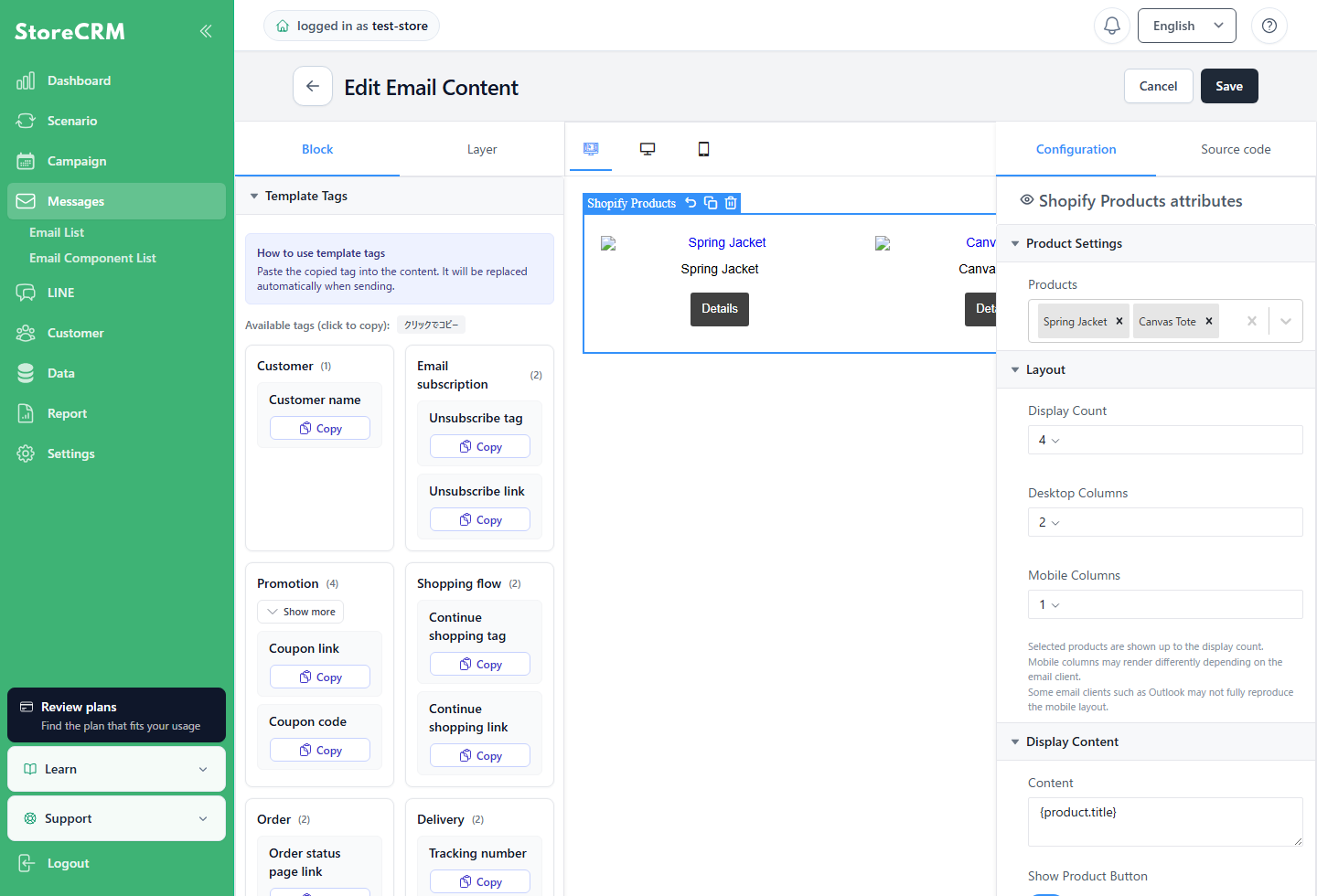
Task: Click Spring Jacket Details button in preview
Action: [x=720, y=309]
